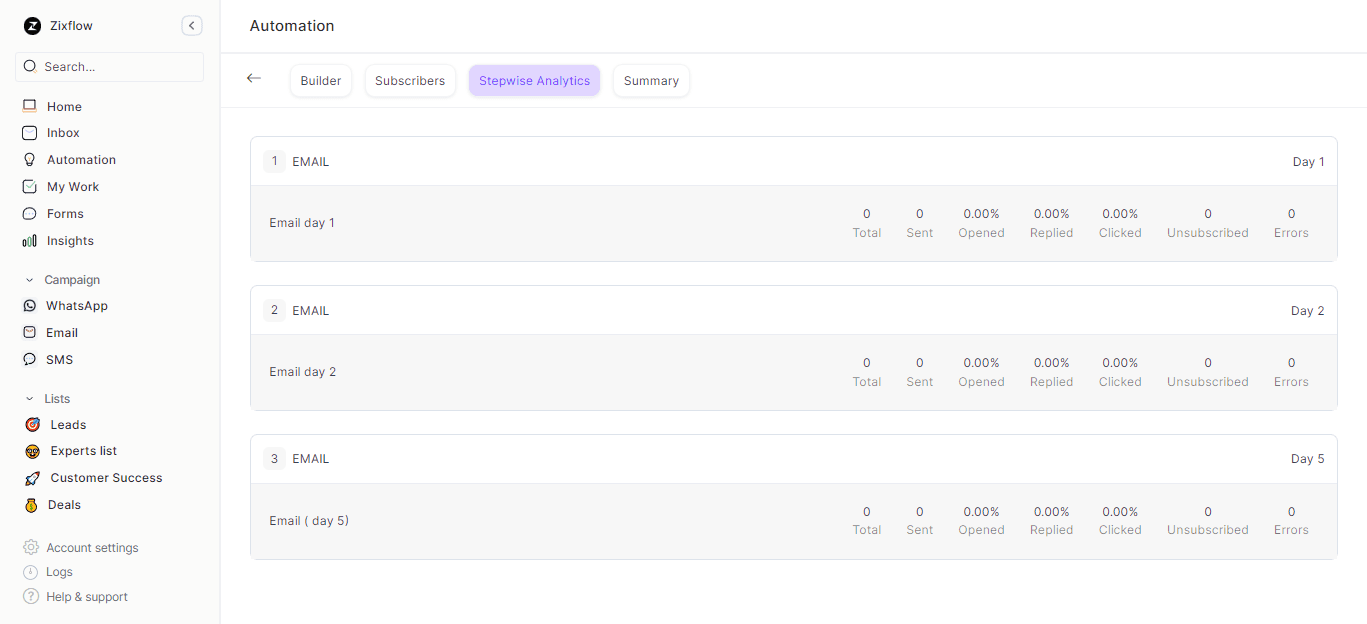Open the WhatsApp campaign icon

[x=30, y=306]
